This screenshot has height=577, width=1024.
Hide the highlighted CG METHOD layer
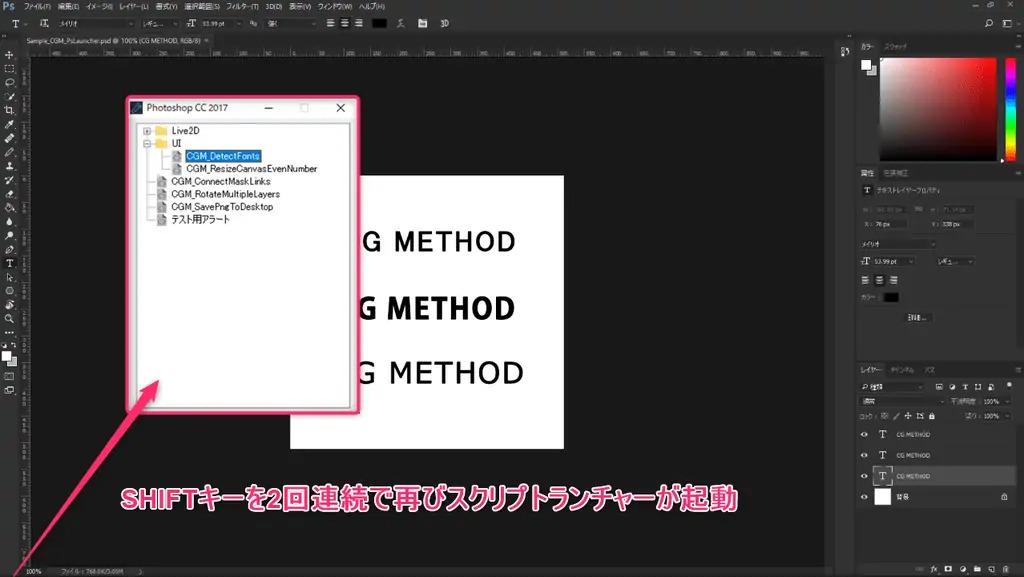(864, 476)
